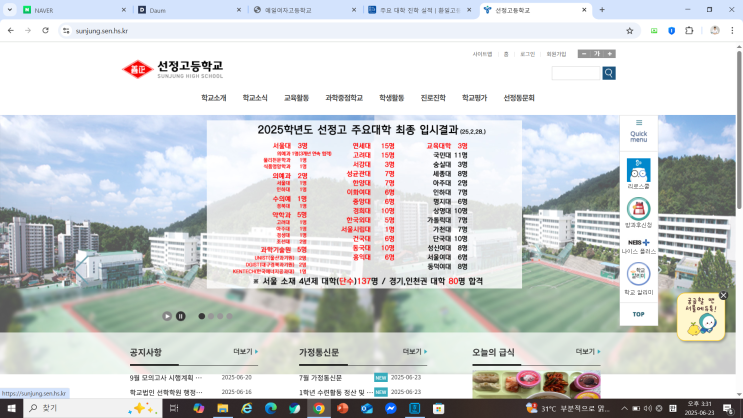Viewport: 743px width, 418px height.
Task: Expand 가정통신문 더보기
Action: [415, 352]
